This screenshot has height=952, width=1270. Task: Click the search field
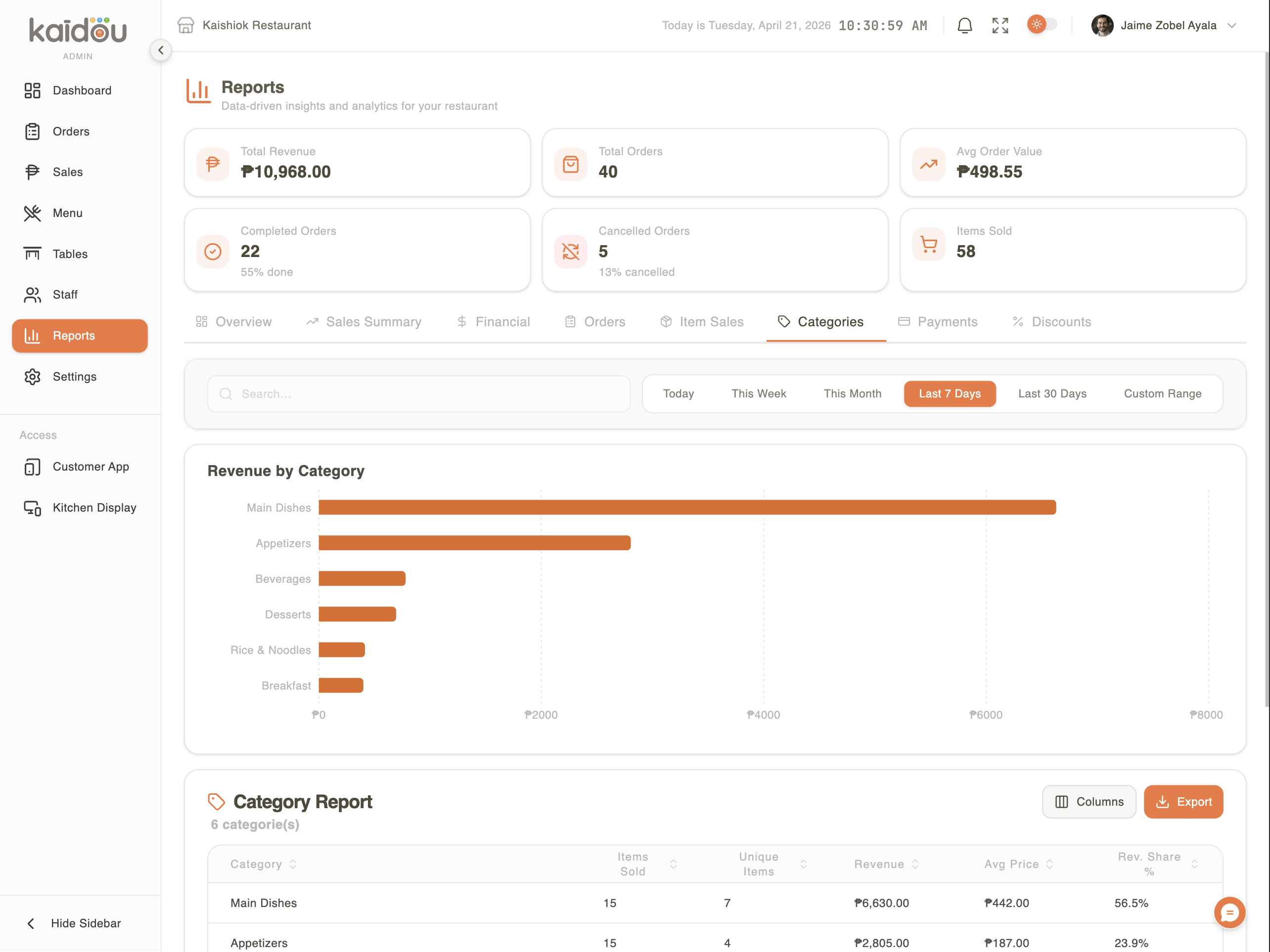click(x=418, y=393)
